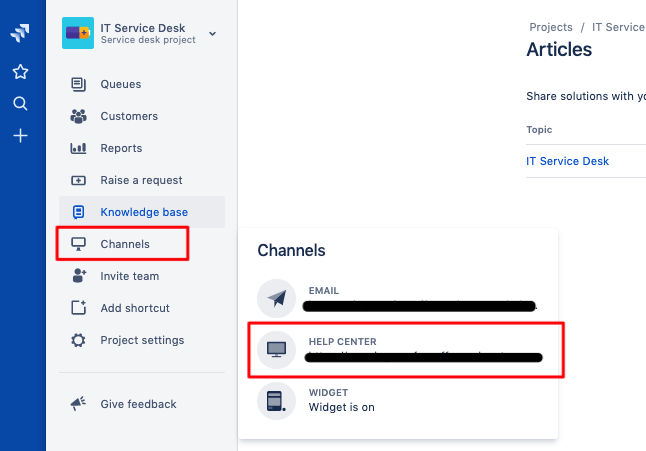Open Queues in the sidebar
This screenshot has width=646, height=451.
pyautogui.click(x=142, y=84)
